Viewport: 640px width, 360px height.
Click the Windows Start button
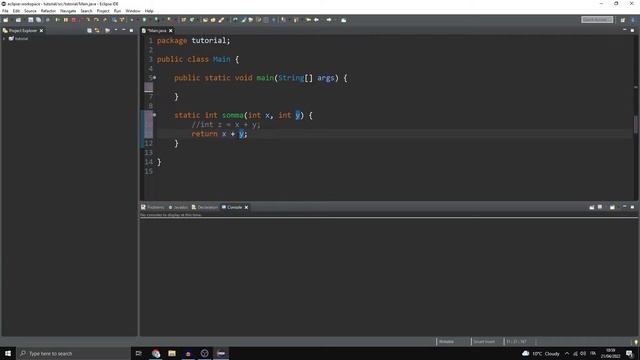[8, 353]
